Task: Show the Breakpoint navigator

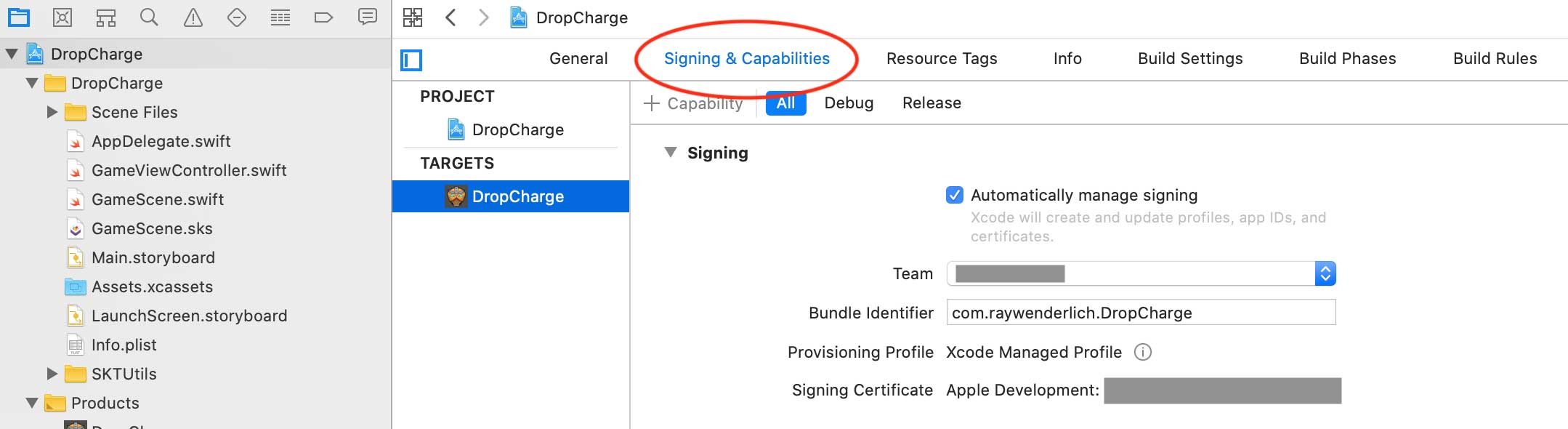Action: 323,17
